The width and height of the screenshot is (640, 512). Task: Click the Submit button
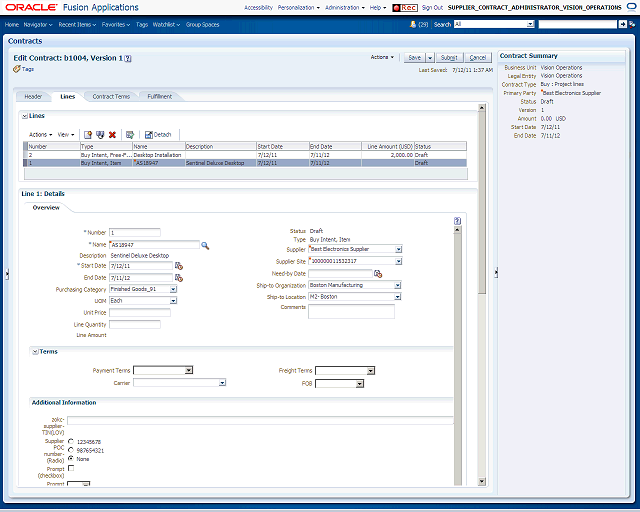tap(449, 58)
